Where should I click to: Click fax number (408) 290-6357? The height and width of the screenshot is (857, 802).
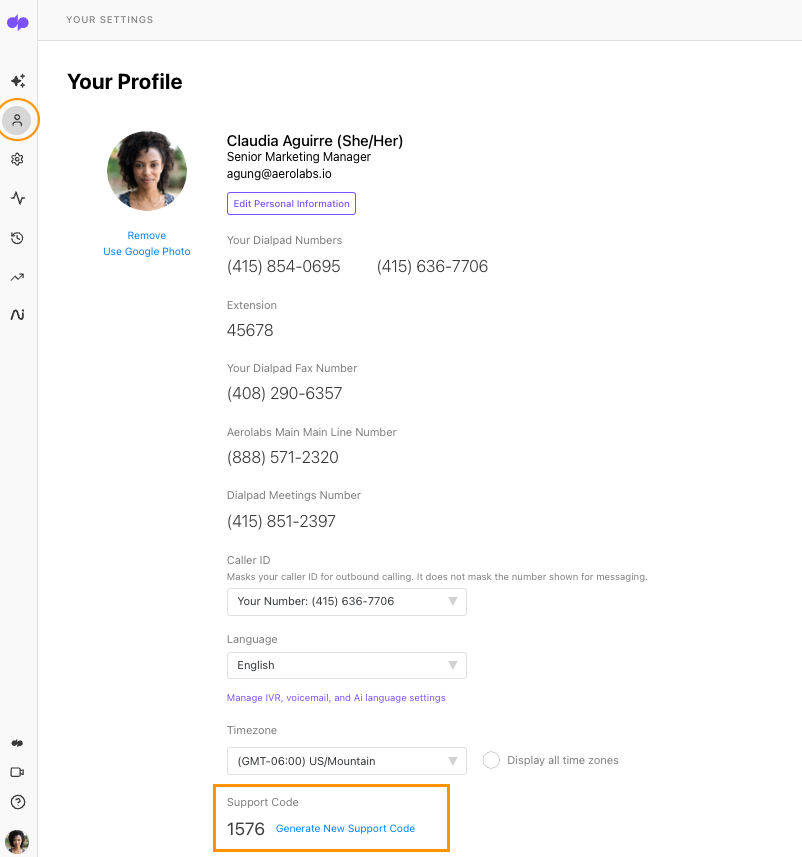[x=284, y=394]
